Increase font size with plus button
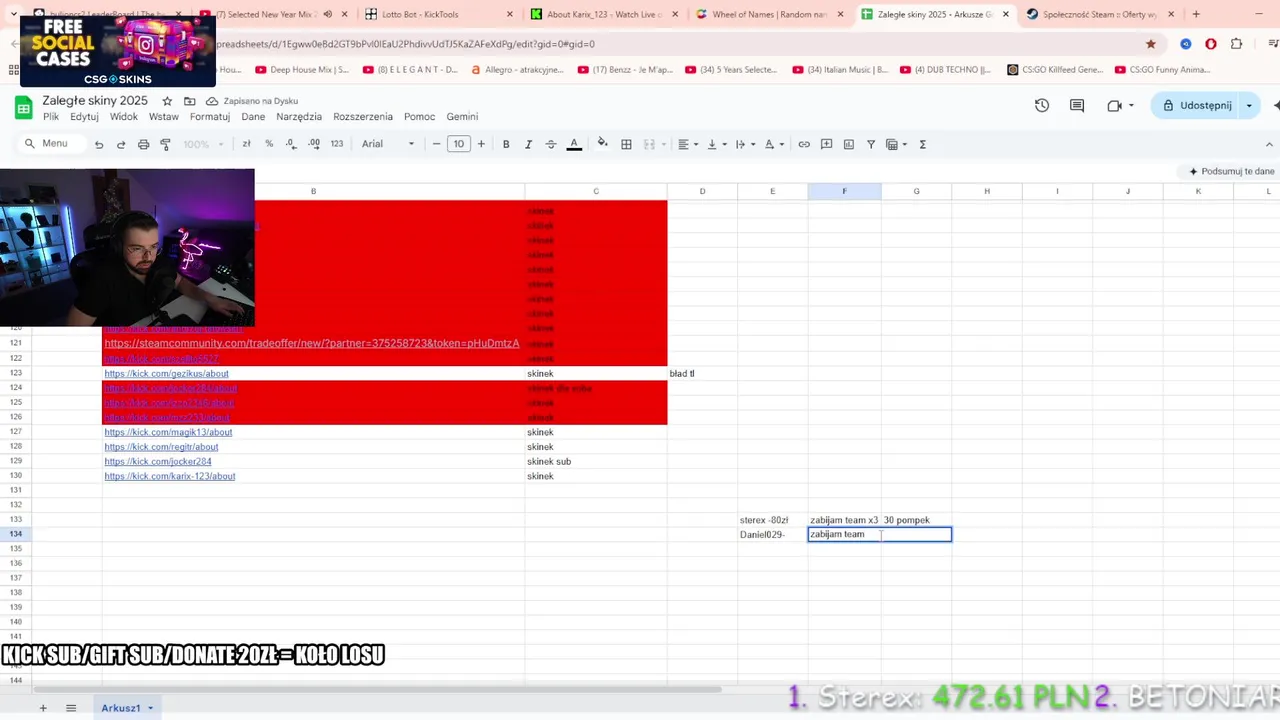1280x720 pixels. (481, 144)
